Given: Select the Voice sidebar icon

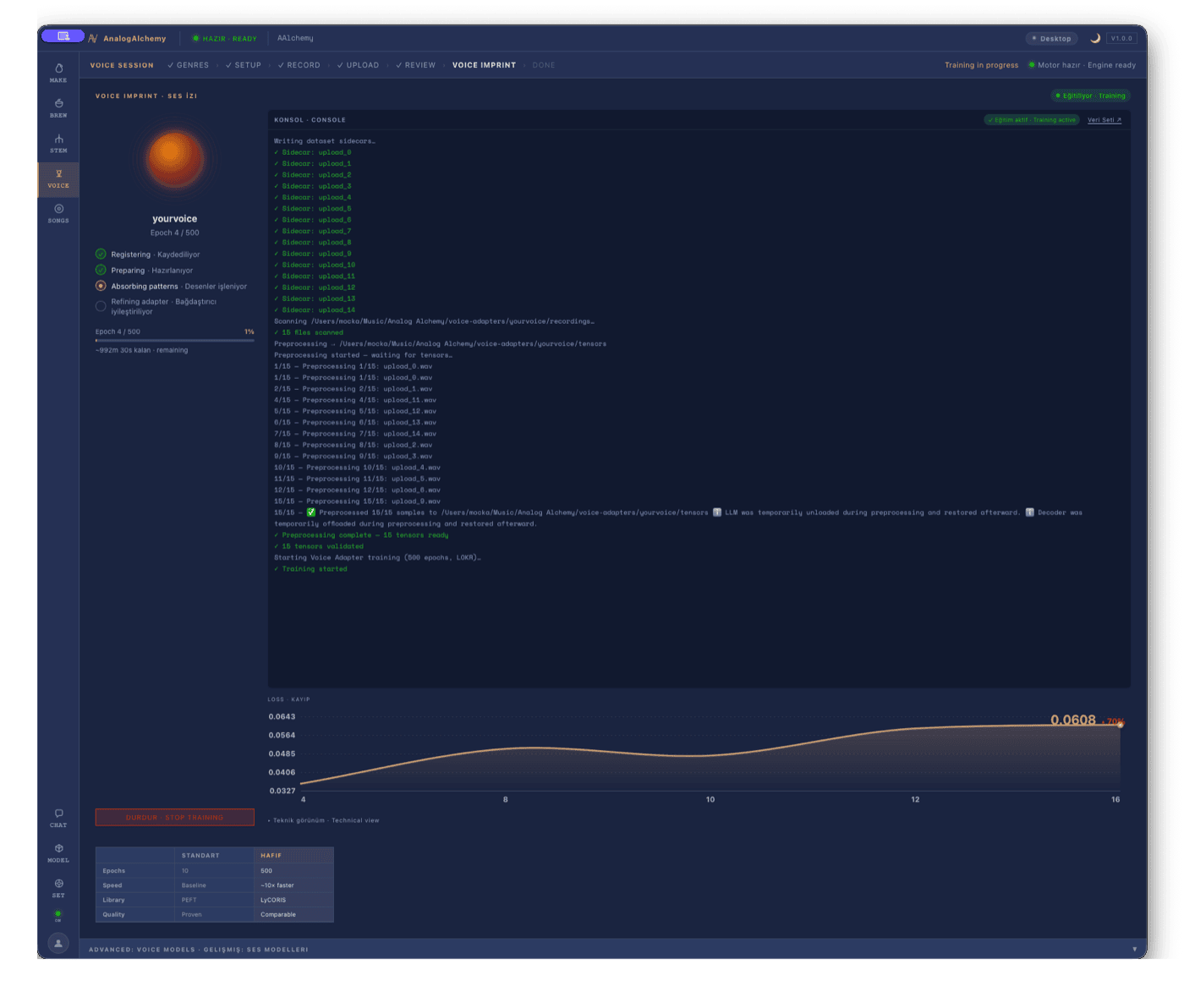Looking at the screenshot, I should [x=58, y=178].
